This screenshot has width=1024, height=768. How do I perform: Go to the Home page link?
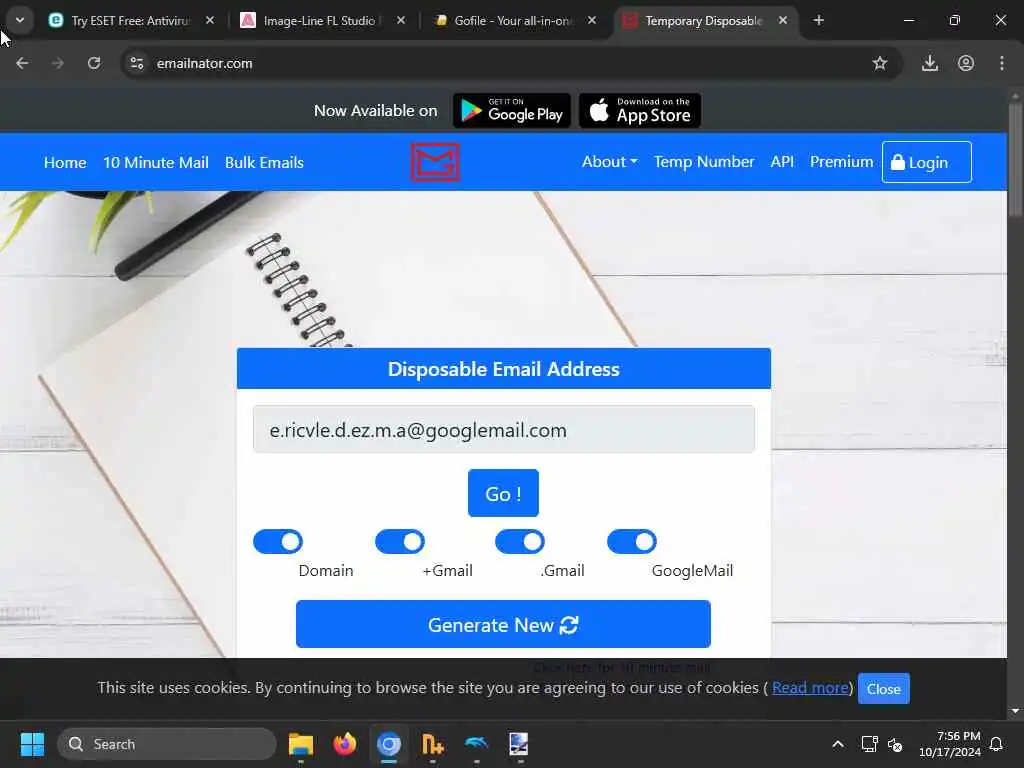(65, 163)
